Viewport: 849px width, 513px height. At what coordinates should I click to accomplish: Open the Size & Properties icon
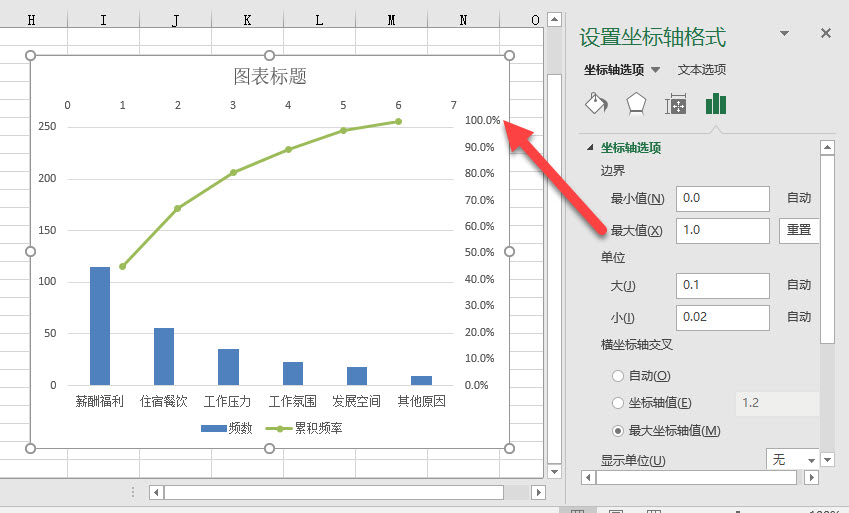coord(676,103)
